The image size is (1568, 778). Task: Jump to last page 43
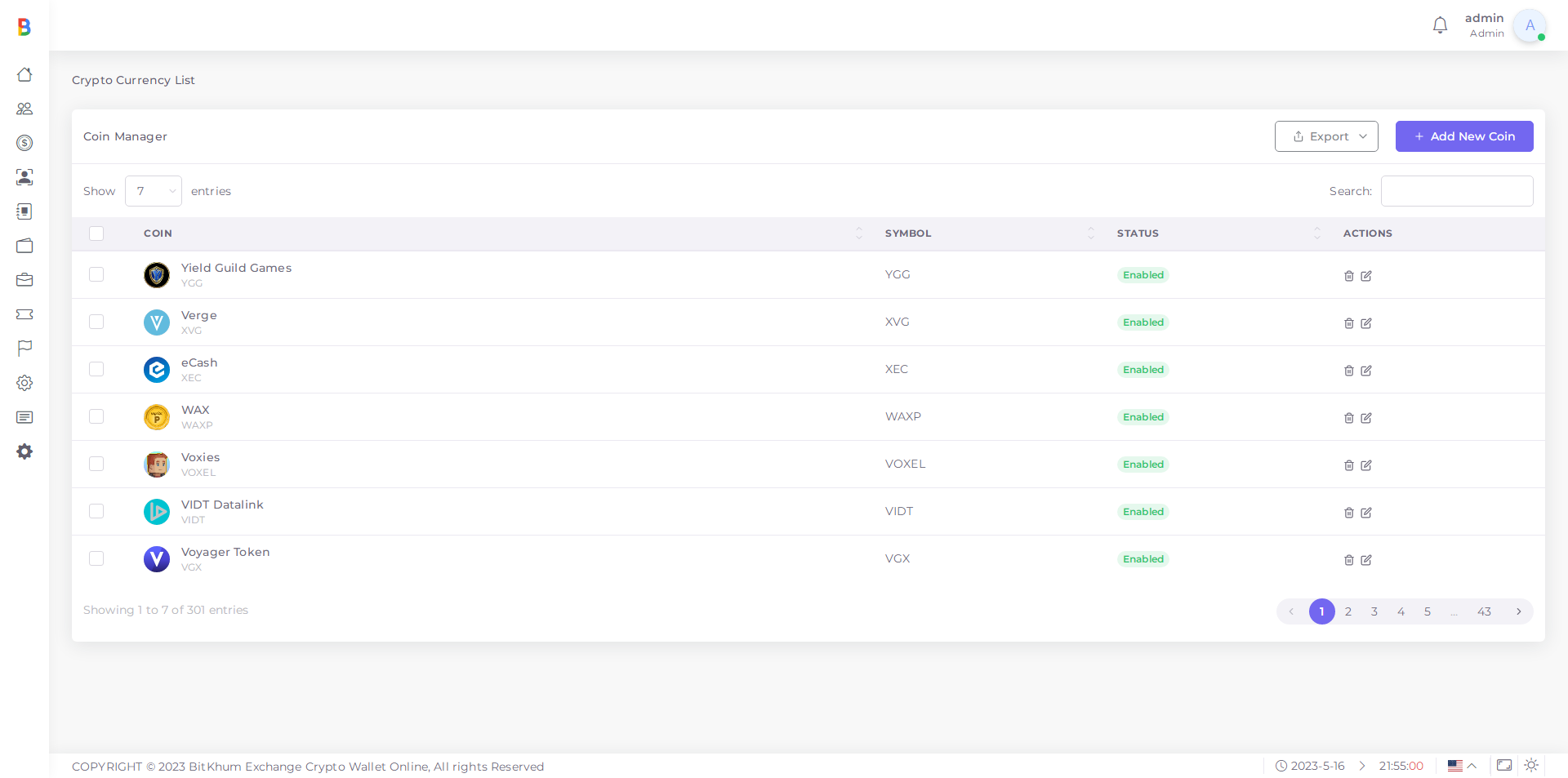pyautogui.click(x=1484, y=611)
